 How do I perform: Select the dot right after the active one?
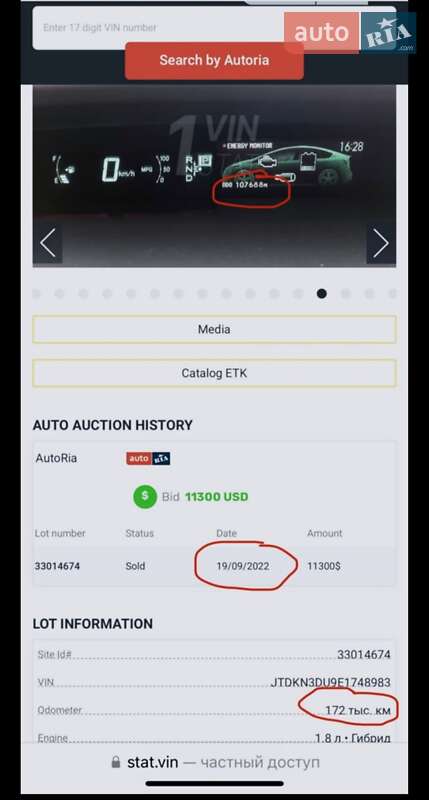pyautogui.click(x=345, y=293)
